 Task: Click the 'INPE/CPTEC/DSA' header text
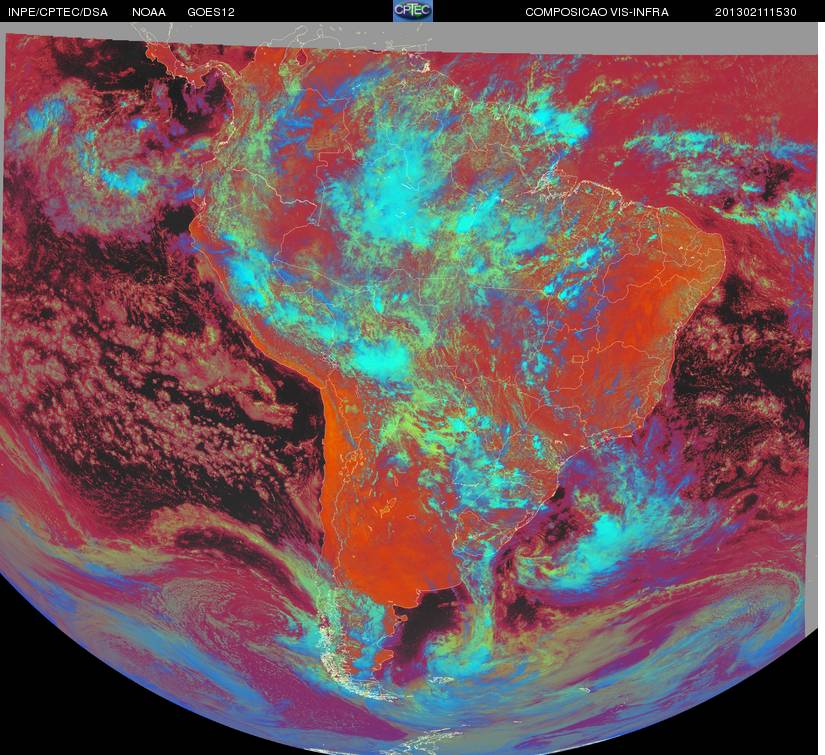[x=58, y=12]
